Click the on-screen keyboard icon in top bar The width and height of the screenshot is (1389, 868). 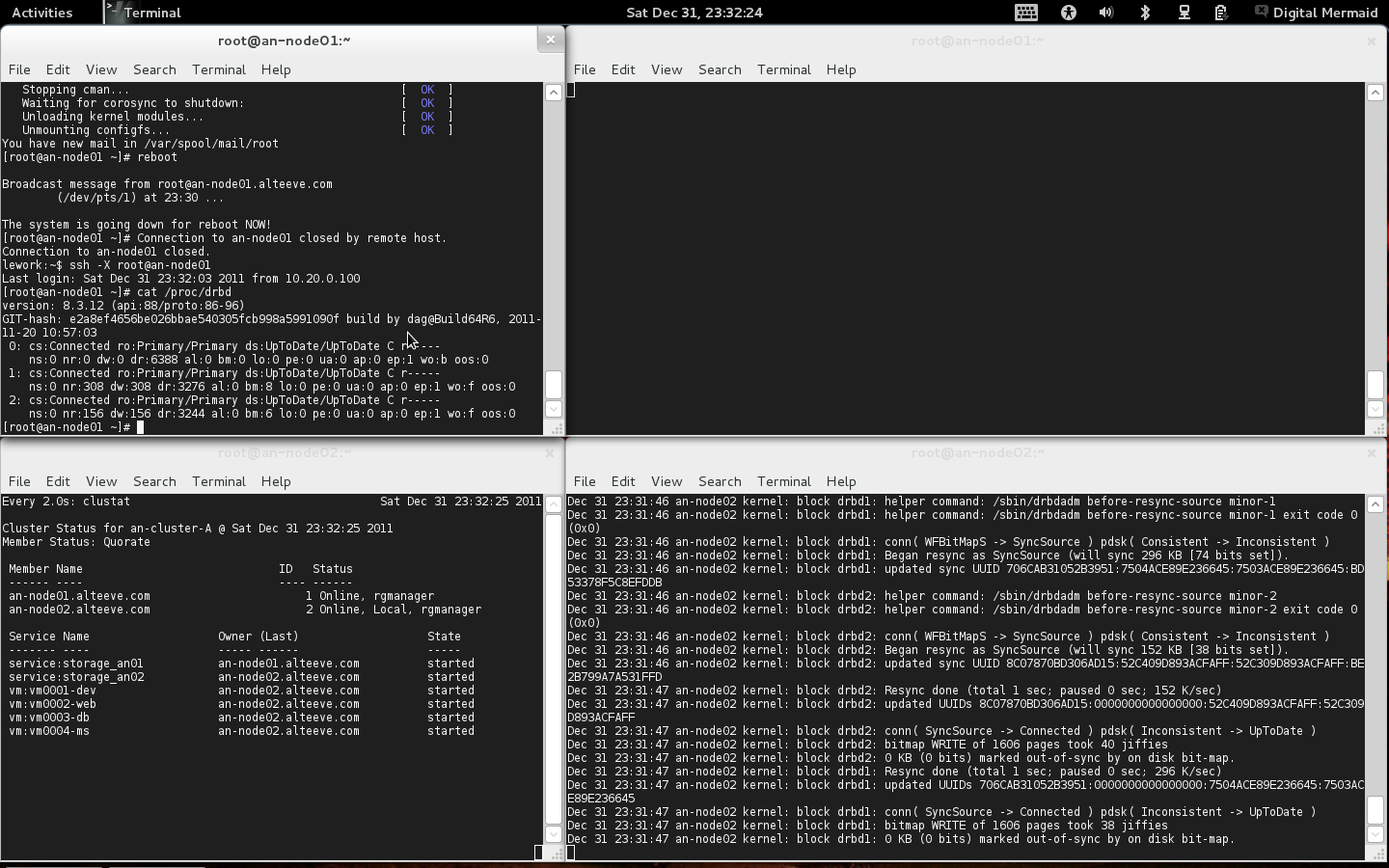(x=1026, y=13)
